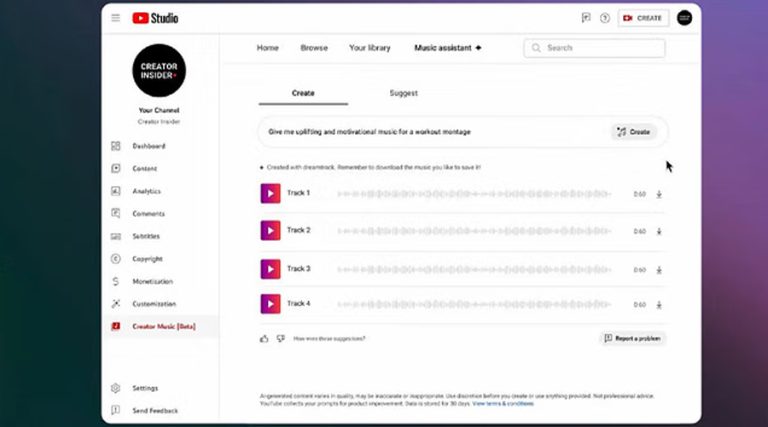This screenshot has height=427, width=768.
Task: Give thumbs up to suggestions
Action: [264, 338]
